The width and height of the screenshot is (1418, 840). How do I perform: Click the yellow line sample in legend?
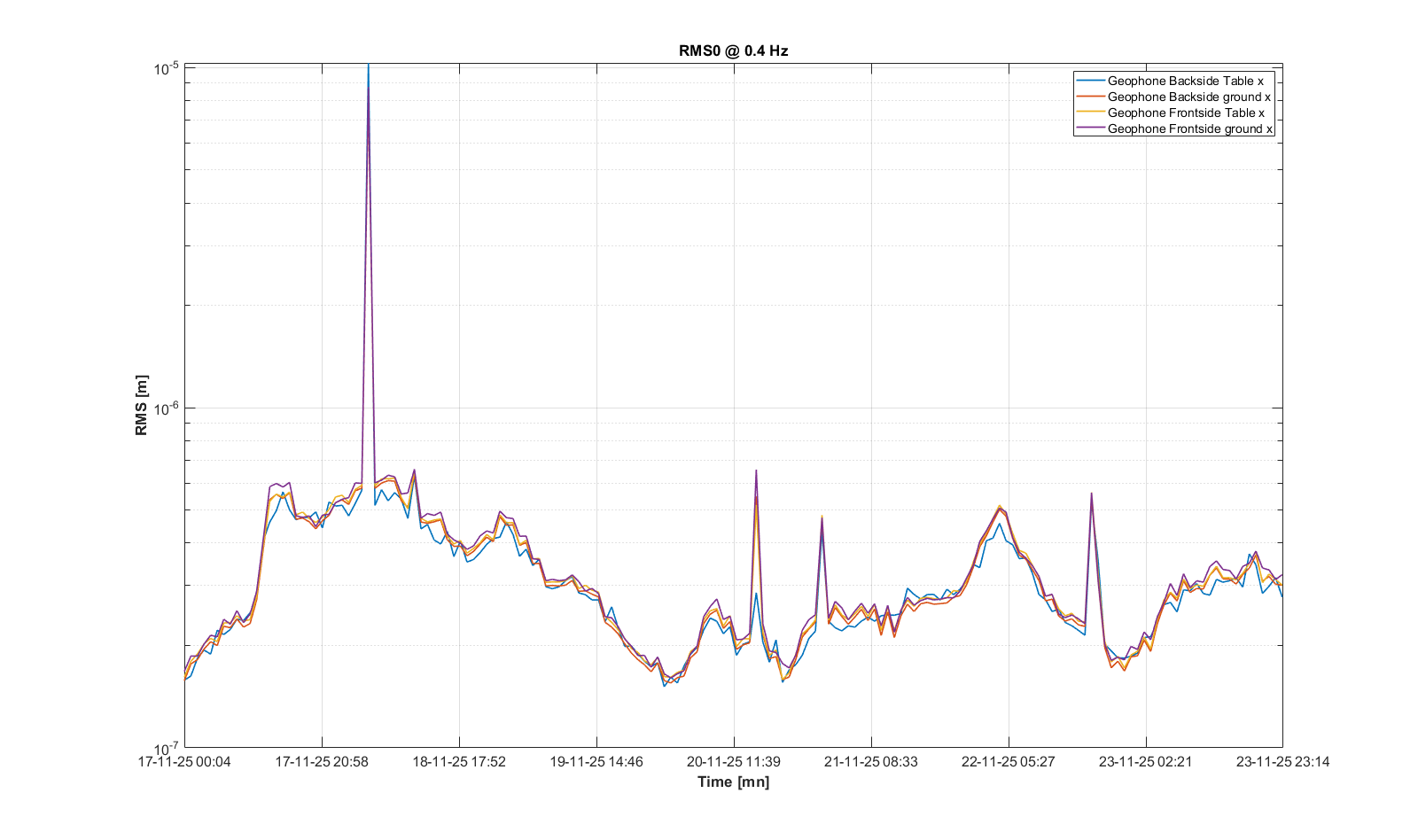tap(1090, 113)
